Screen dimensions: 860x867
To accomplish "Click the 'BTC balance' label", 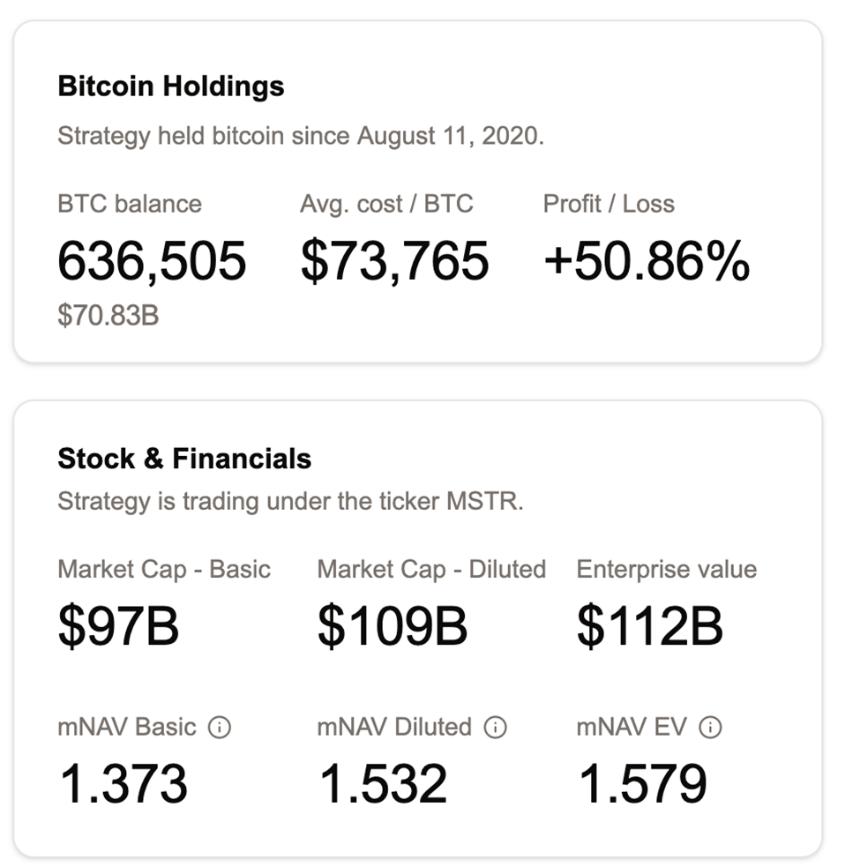I will [129, 204].
